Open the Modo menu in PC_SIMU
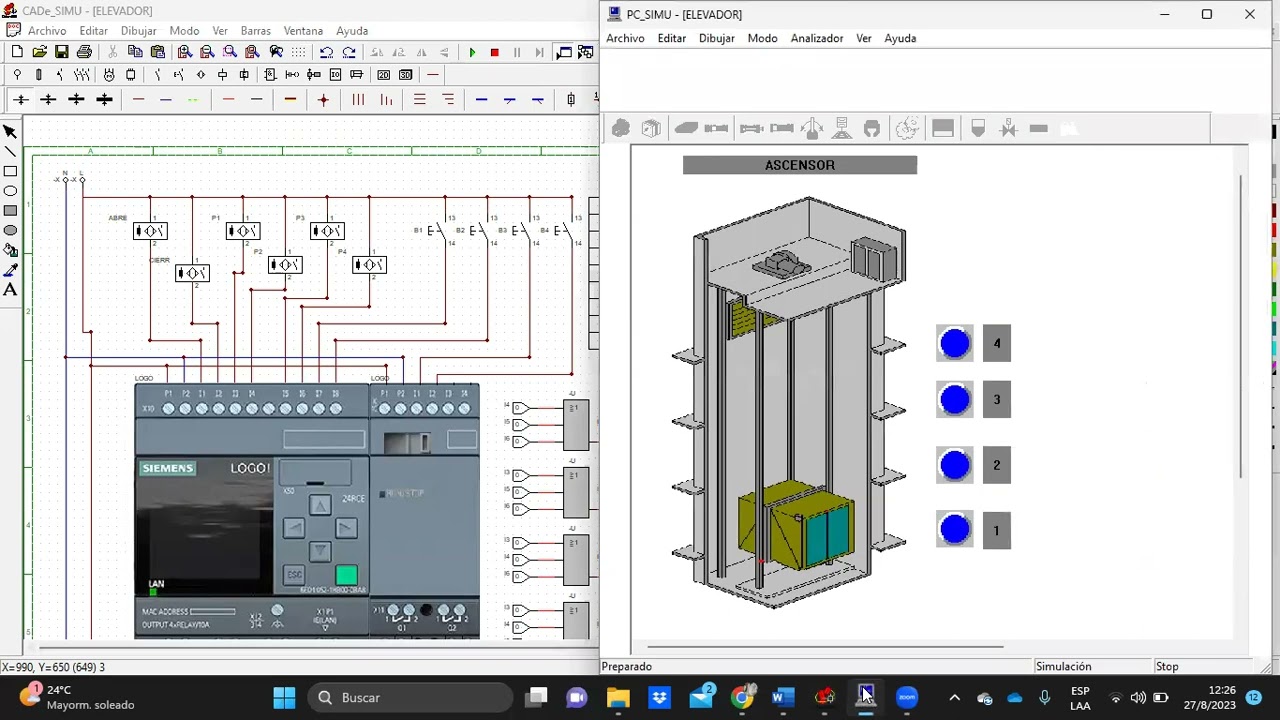The width and height of the screenshot is (1280, 720). [762, 38]
